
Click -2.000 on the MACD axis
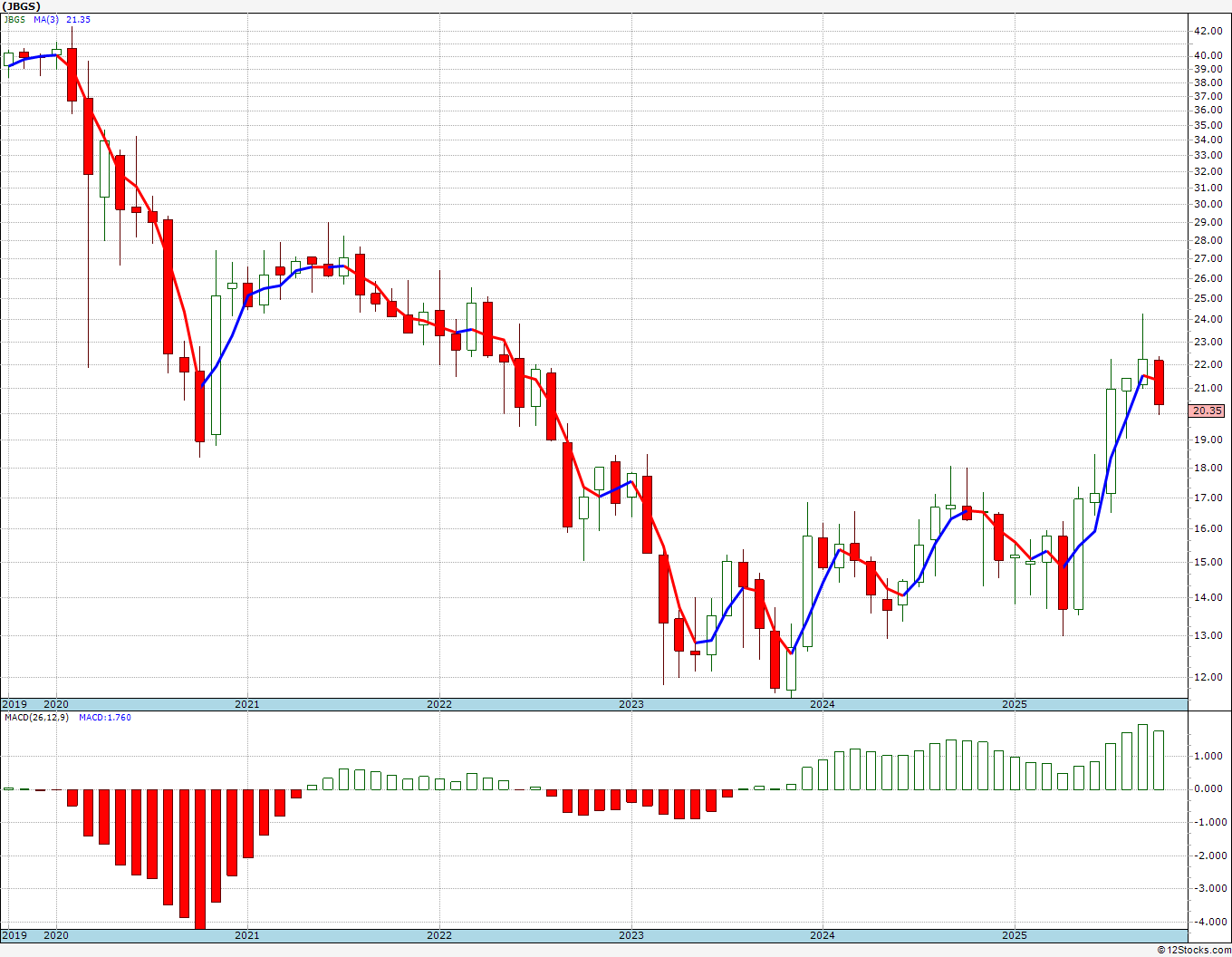pos(1208,856)
